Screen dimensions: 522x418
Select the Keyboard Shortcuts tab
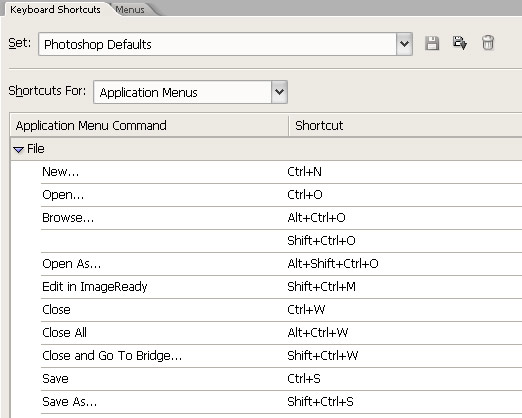point(55,9)
